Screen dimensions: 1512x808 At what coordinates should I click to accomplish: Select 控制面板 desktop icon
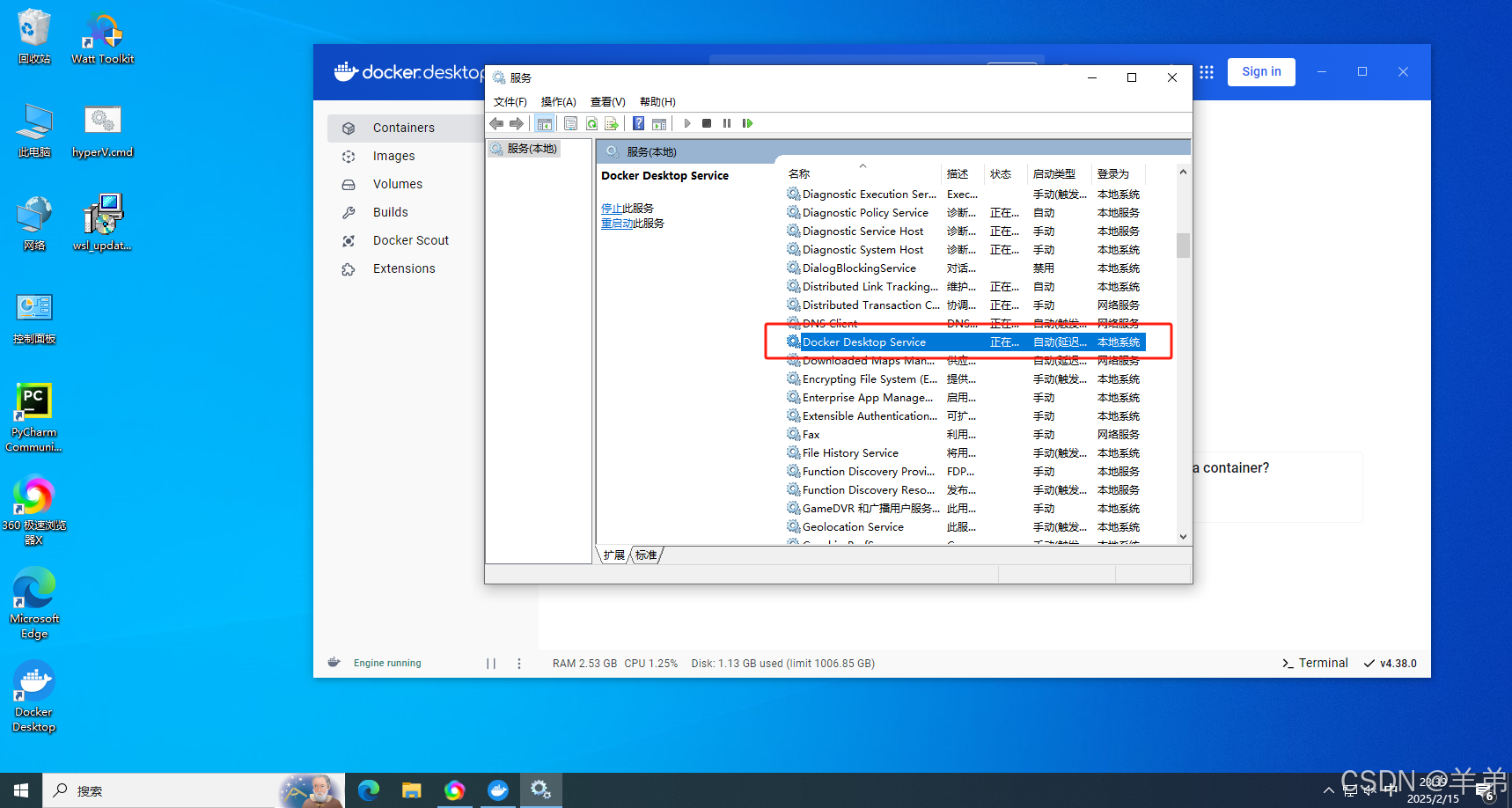tap(34, 319)
